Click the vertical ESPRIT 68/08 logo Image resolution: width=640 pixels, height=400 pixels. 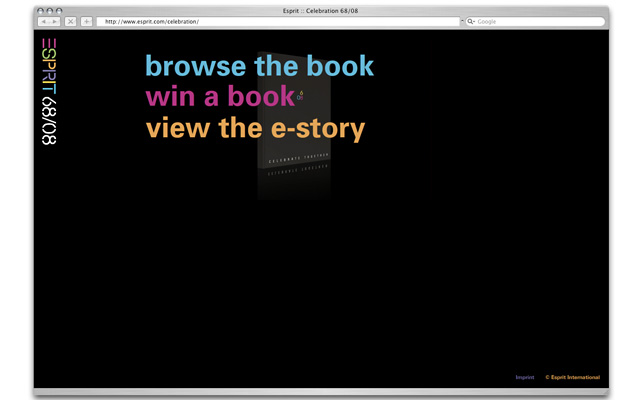click(x=49, y=91)
